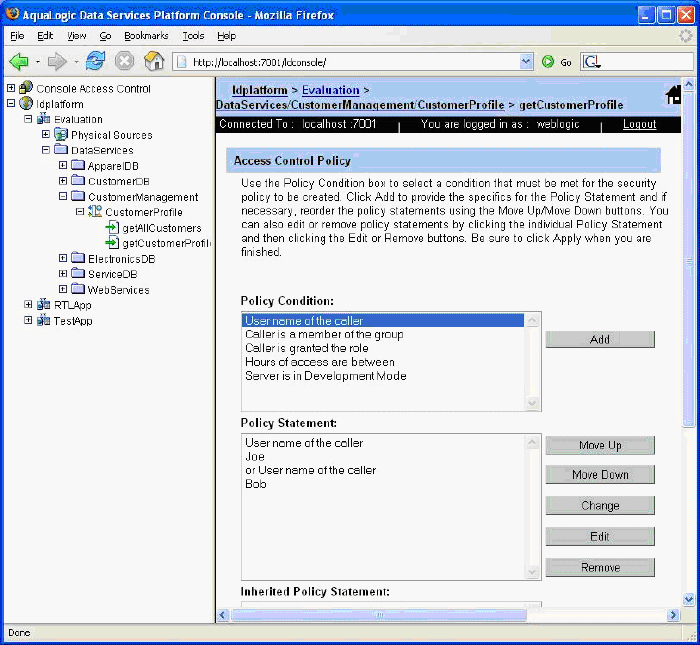The image size is (700, 645).
Task: Click the Back navigation arrow
Action: (19, 61)
